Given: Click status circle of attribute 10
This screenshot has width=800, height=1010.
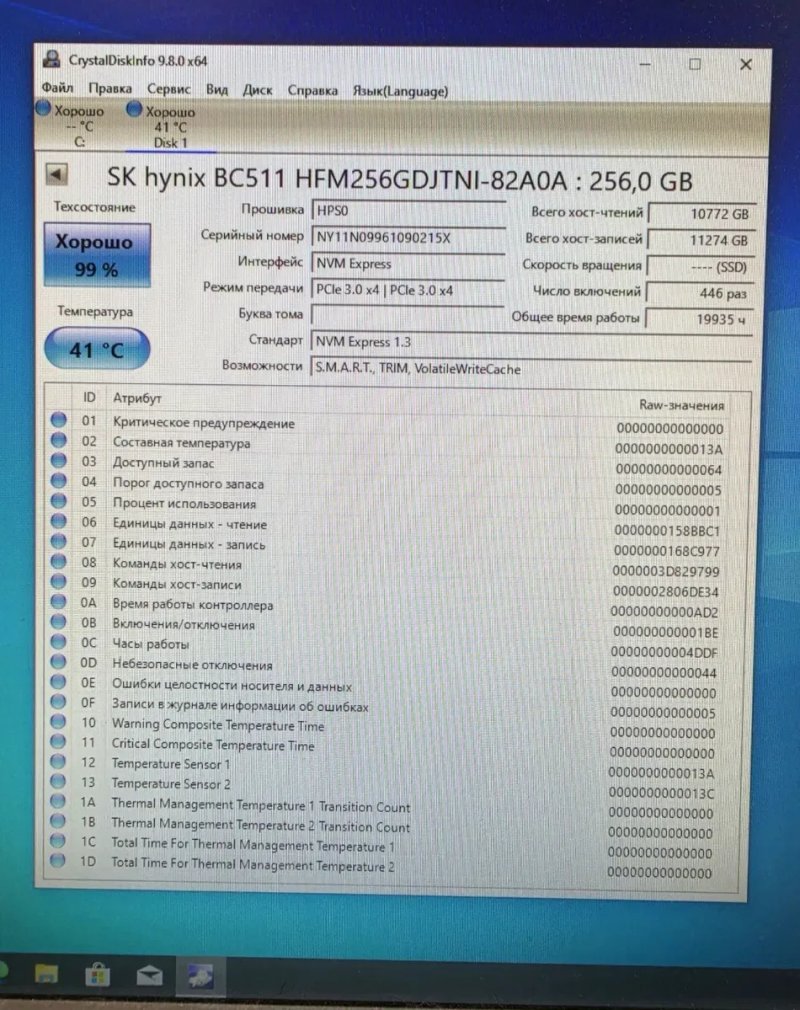Looking at the screenshot, I should [x=59, y=721].
